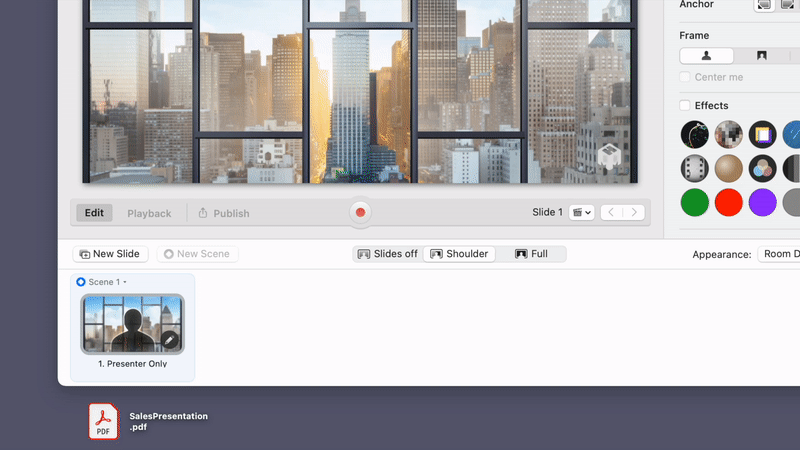Start recording with the red record button
Viewport: 800px width, 450px height.
(360, 212)
